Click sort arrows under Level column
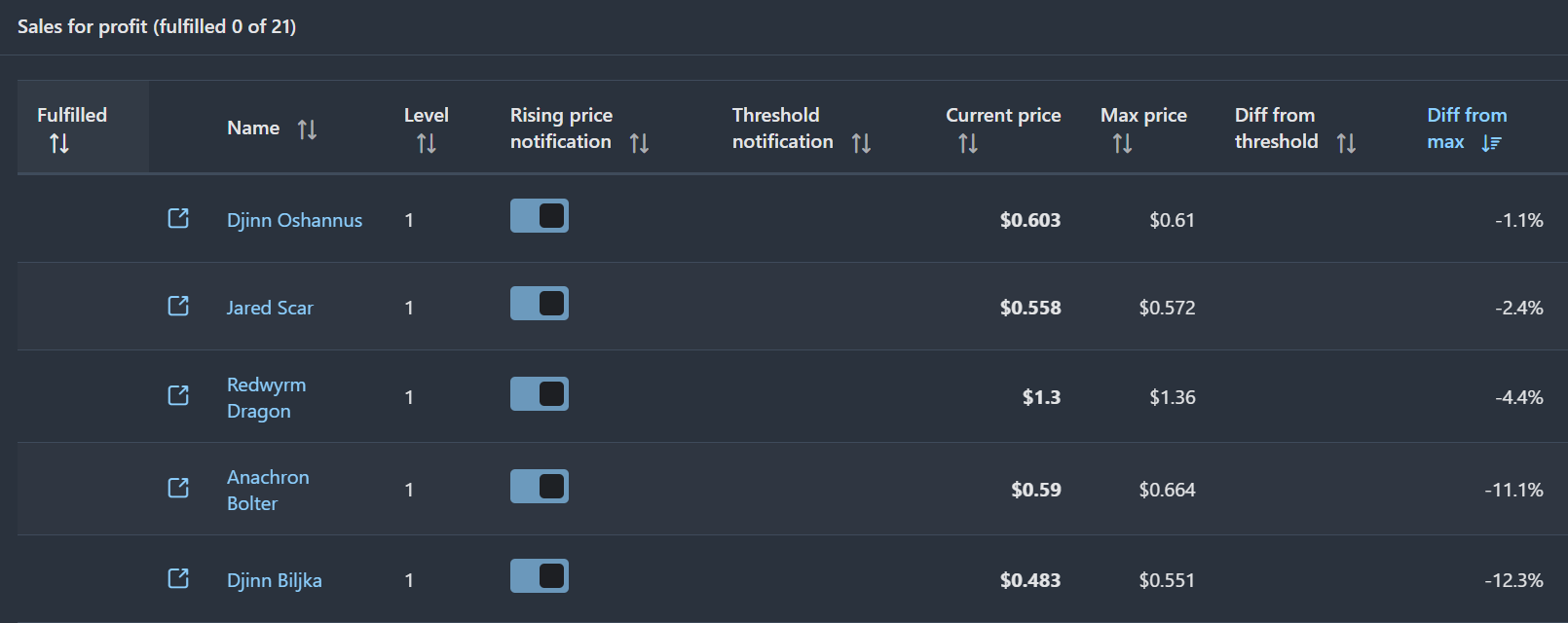The width and height of the screenshot is (1568, 623). coord(427,144)
